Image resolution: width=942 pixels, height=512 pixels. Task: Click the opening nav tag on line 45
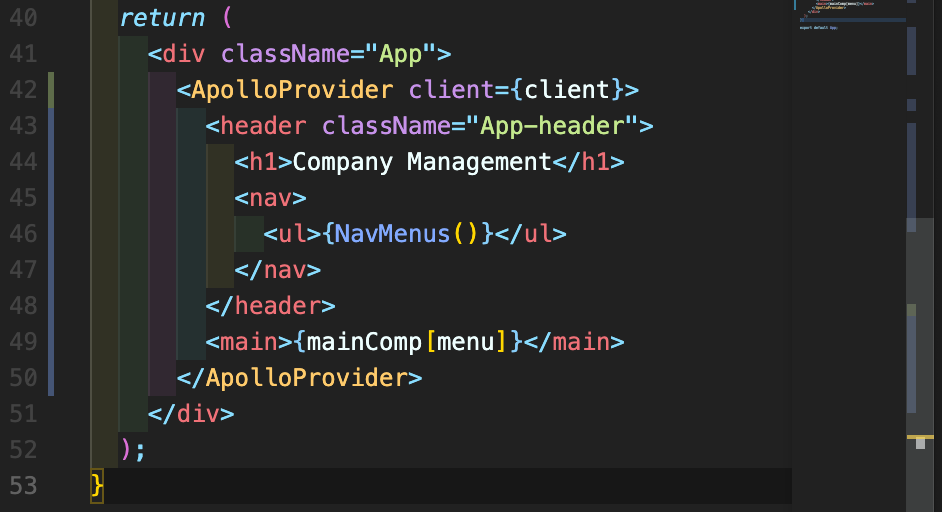click(x=270, y=198)
